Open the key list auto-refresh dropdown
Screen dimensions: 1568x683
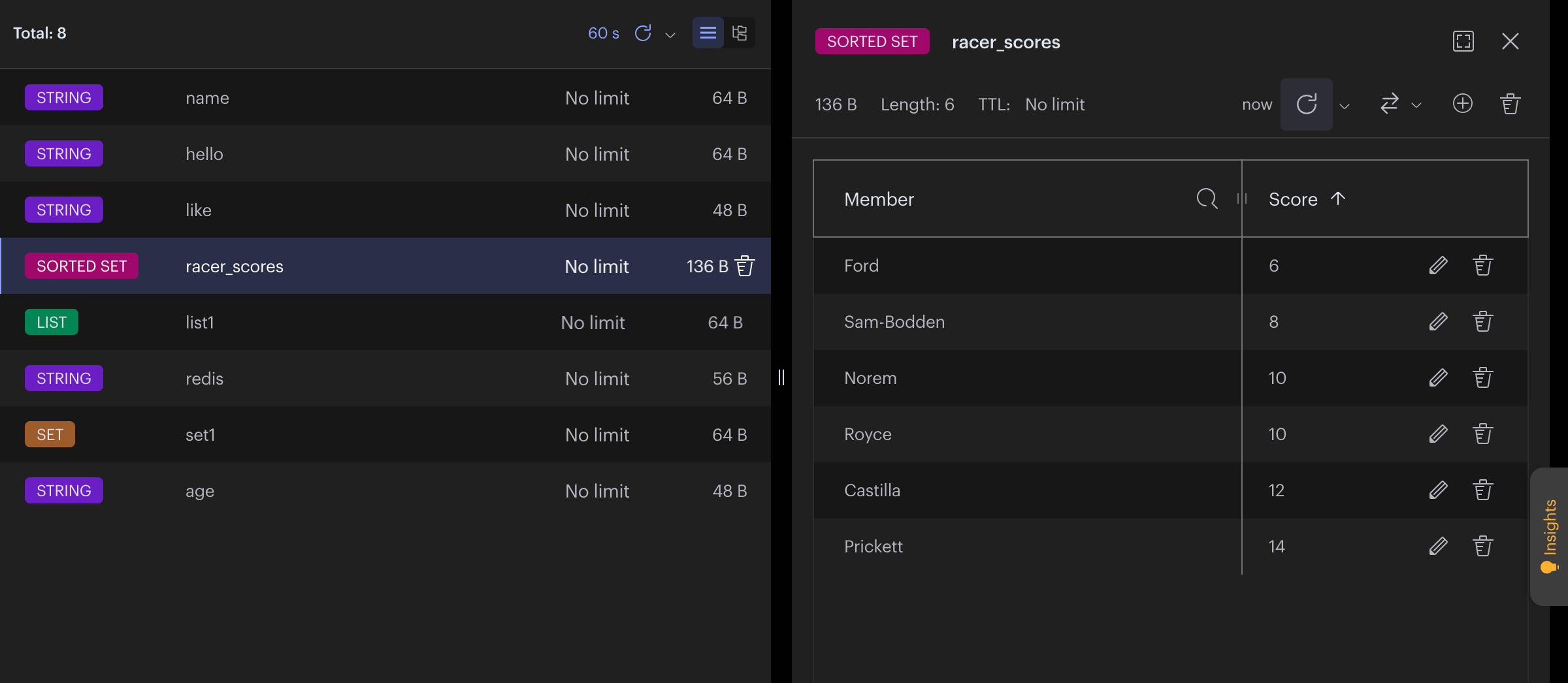click(670, 35)
